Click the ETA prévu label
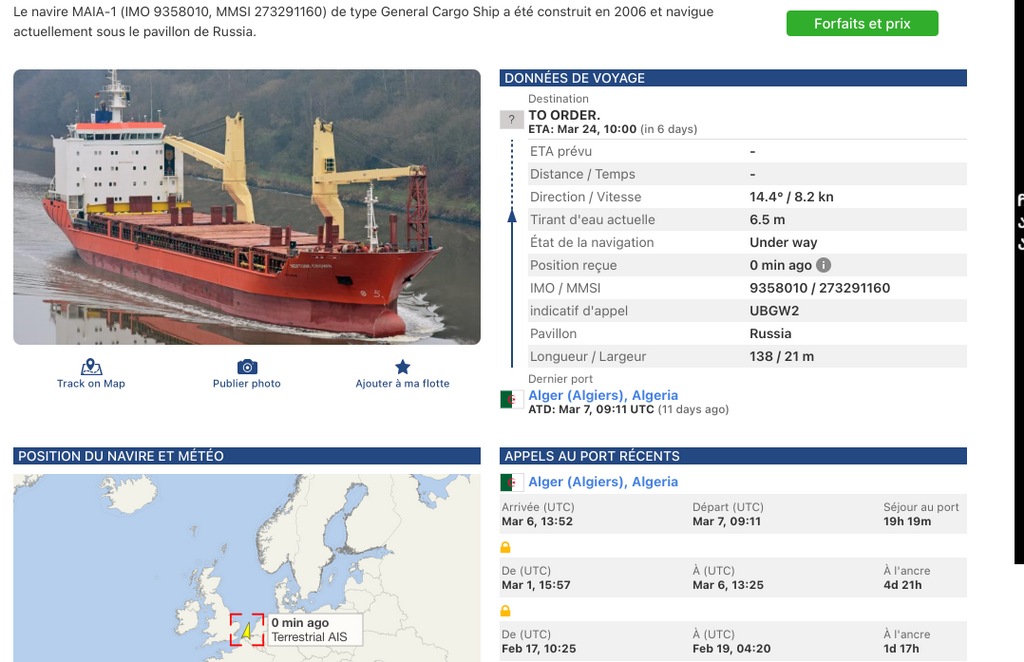Viewport: 1024px width, 662px height. (x=560, y=151)
